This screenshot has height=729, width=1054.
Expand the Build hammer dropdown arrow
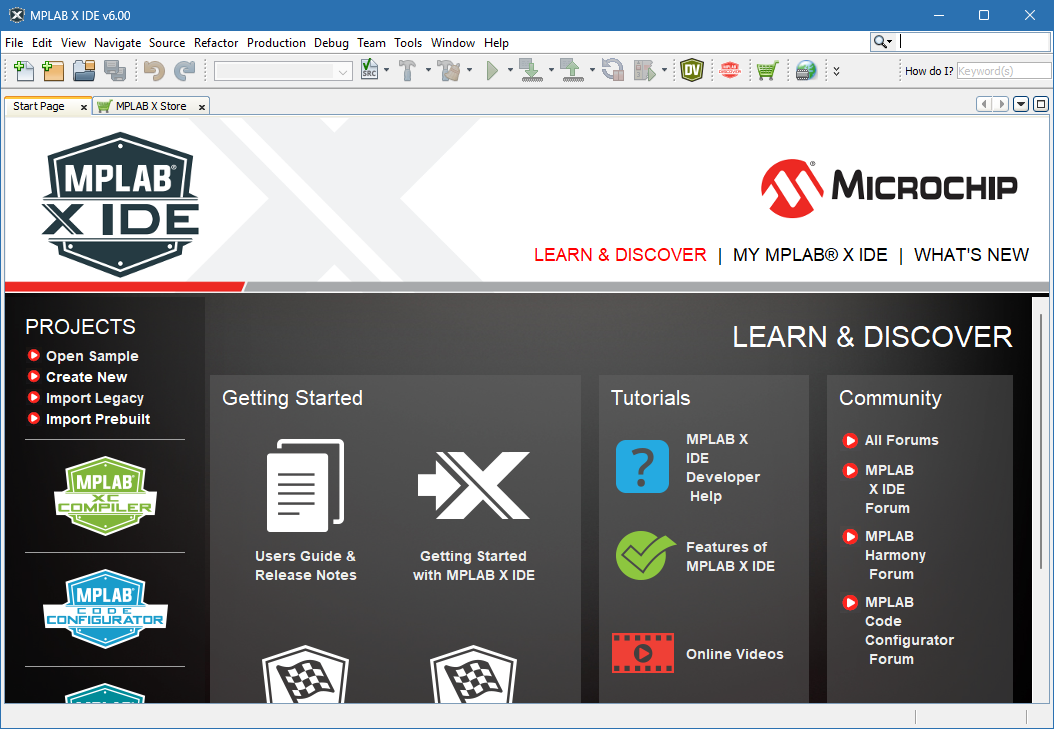tap(428, 70)
